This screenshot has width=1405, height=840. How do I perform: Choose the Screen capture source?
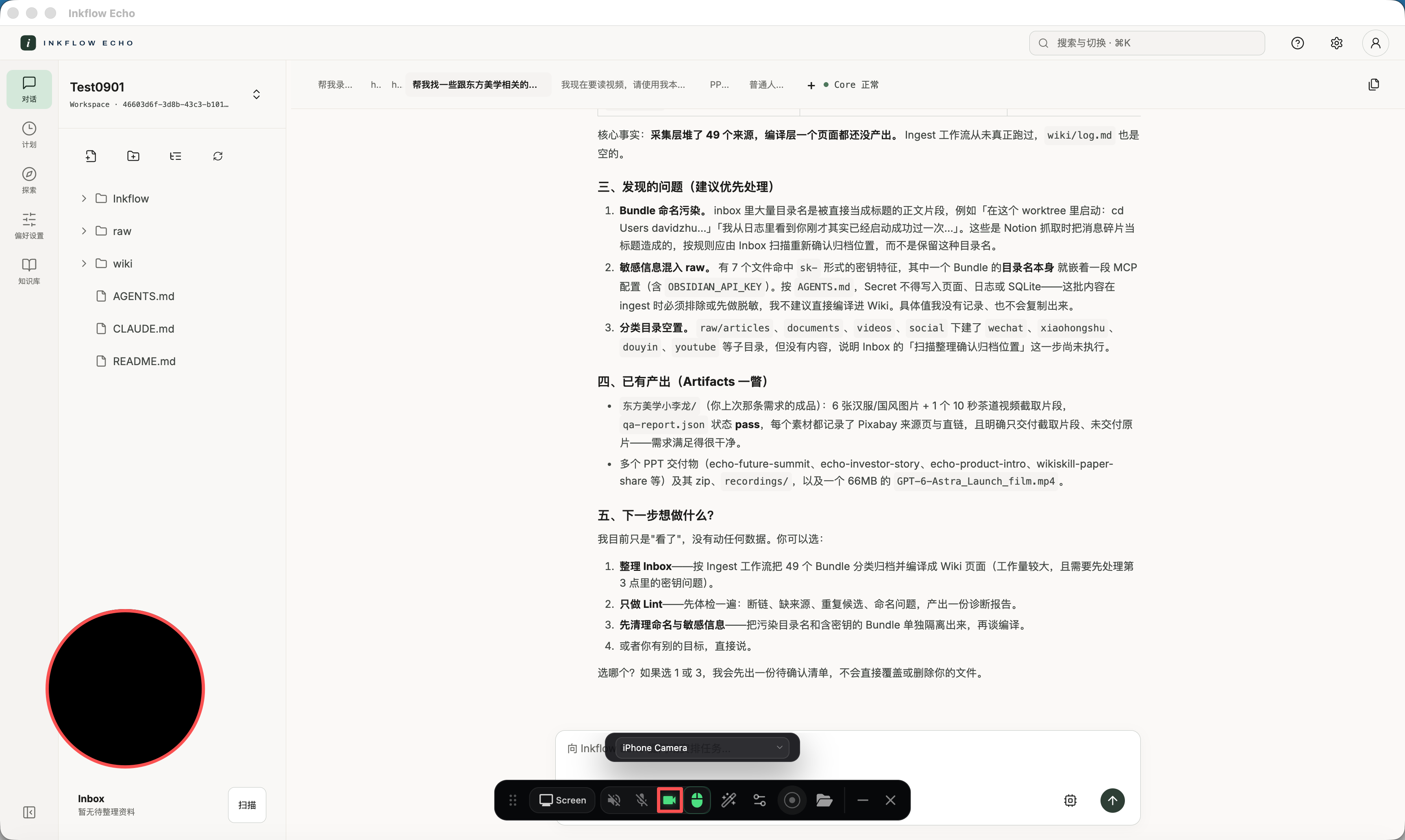(x=563, y=800)
